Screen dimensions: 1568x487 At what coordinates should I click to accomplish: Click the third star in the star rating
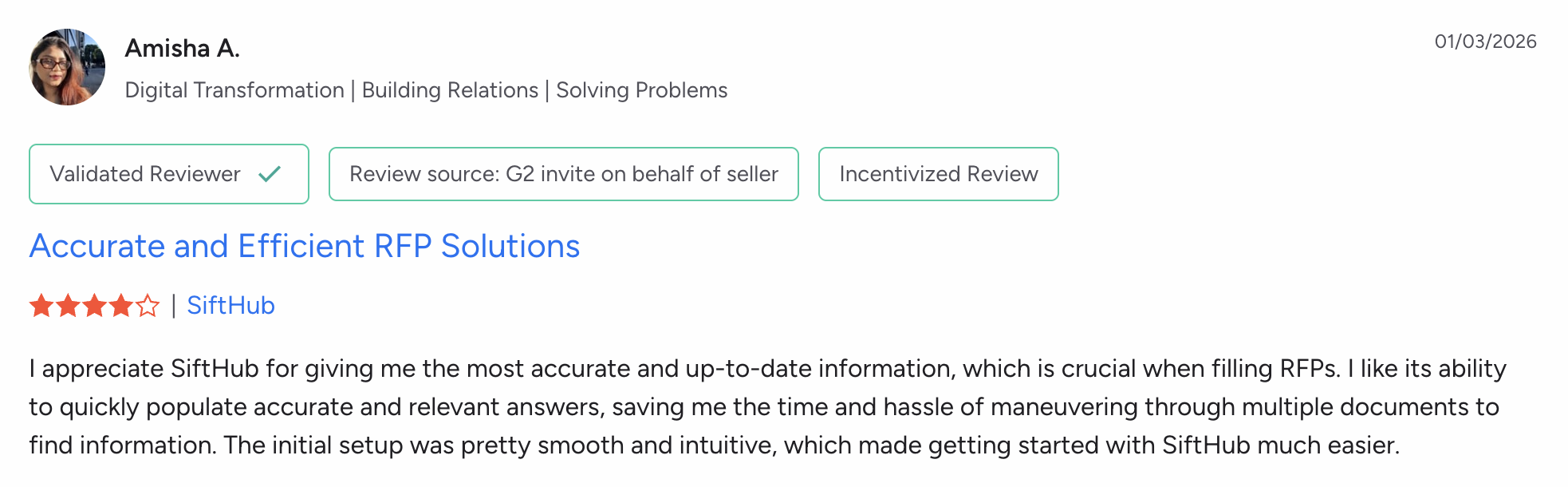click(96, 305)
